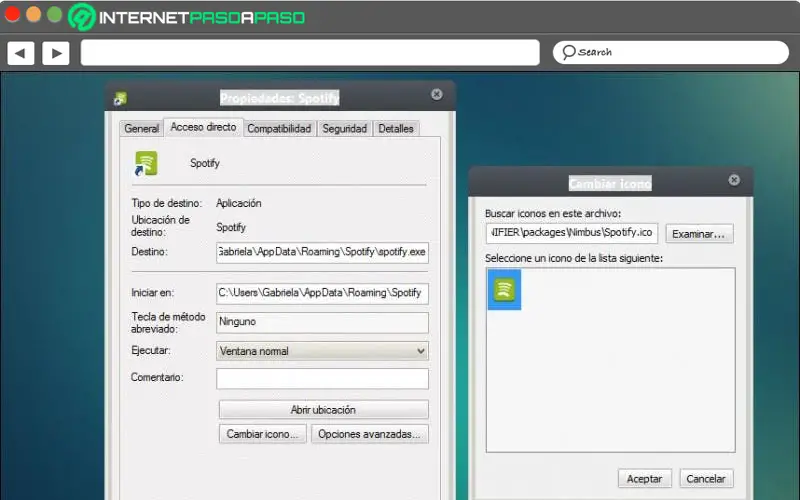Click the Spotify name text in Properties
The image size is (800, 500).
tap(205, 163)
